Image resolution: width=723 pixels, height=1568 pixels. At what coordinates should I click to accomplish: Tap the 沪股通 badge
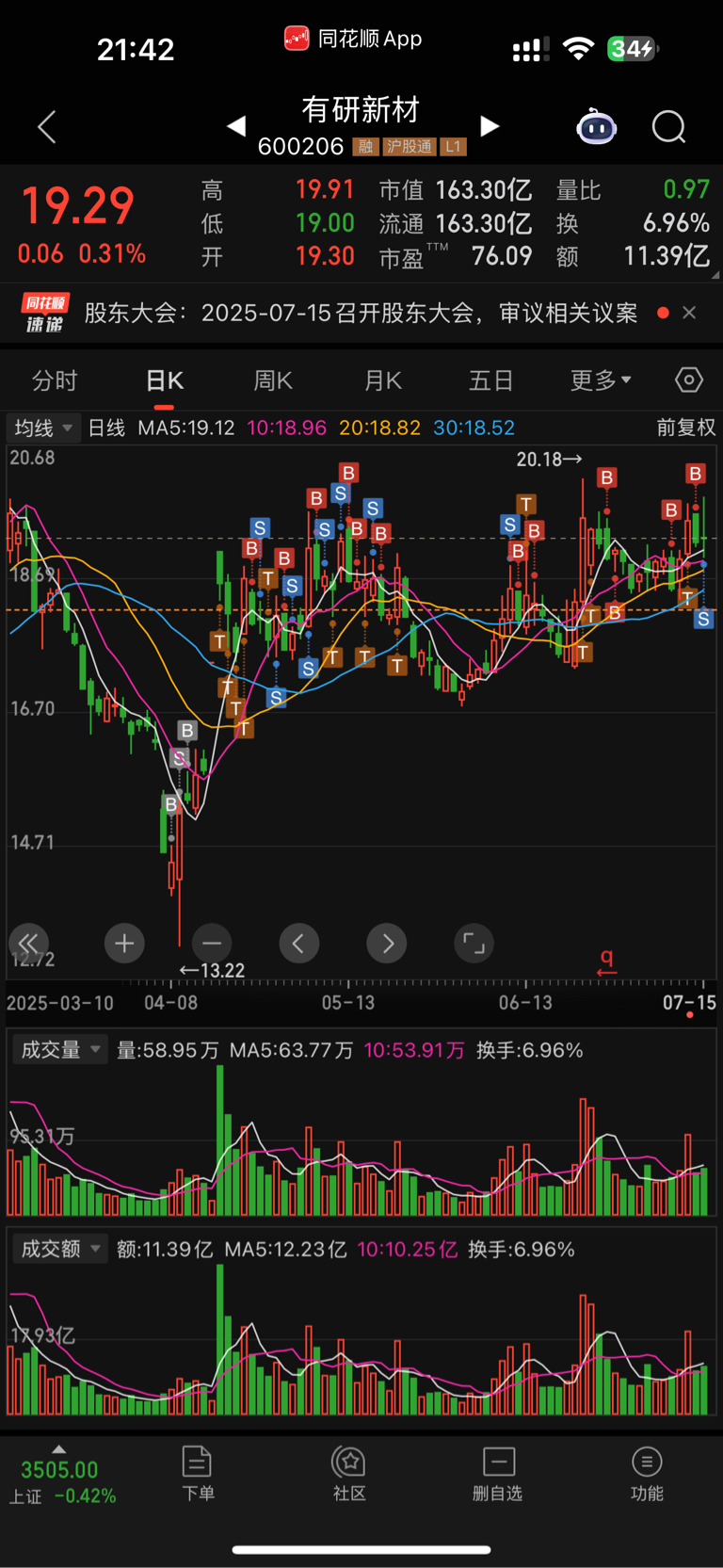410,147
